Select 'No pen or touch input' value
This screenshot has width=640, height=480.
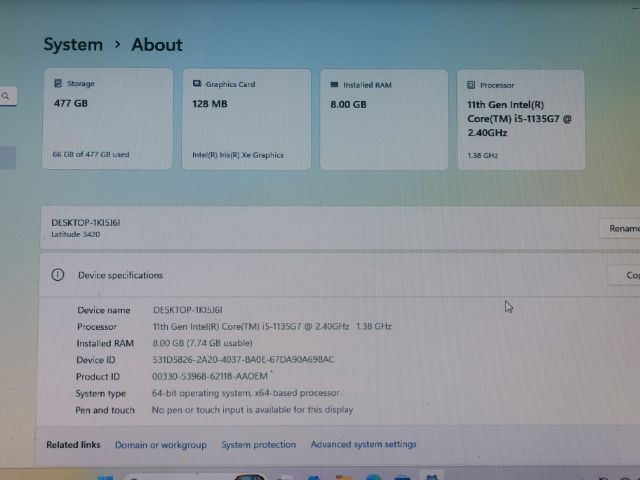tap(252, 410)
